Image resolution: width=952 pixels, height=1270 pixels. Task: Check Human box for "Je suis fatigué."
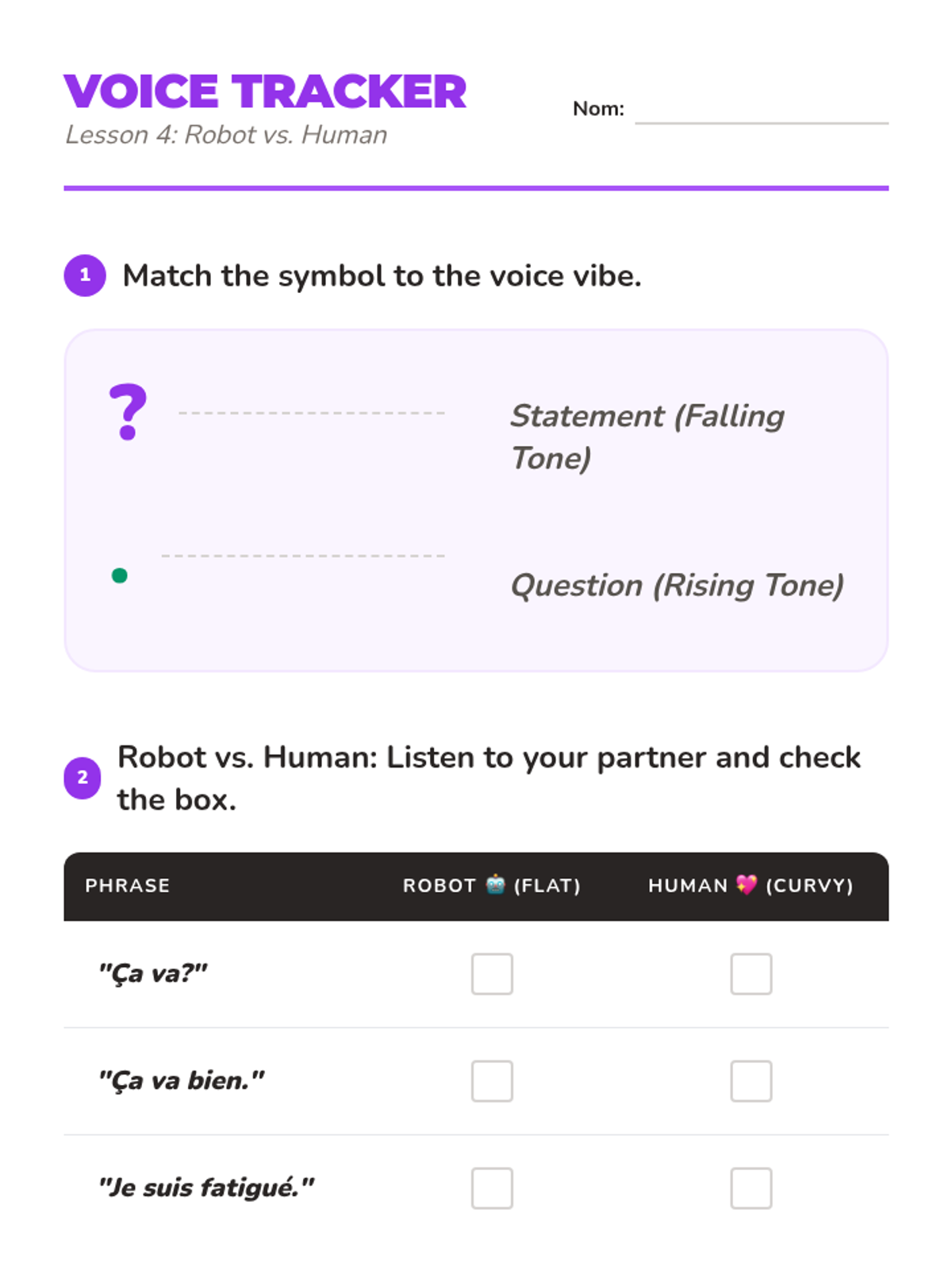click(x=750, y=1187)
